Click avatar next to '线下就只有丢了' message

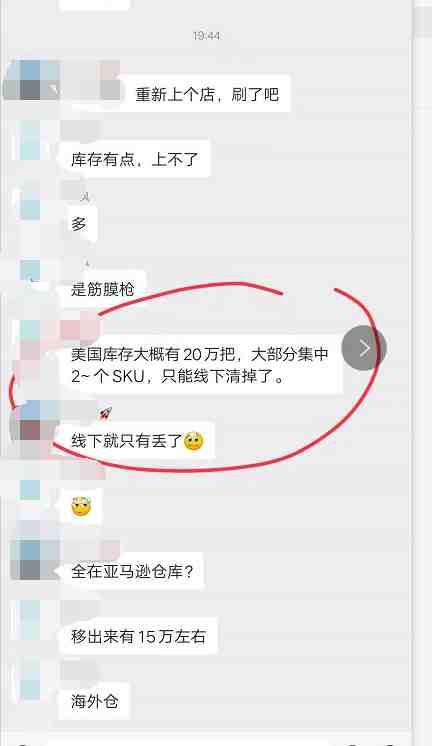click(30, 420)
